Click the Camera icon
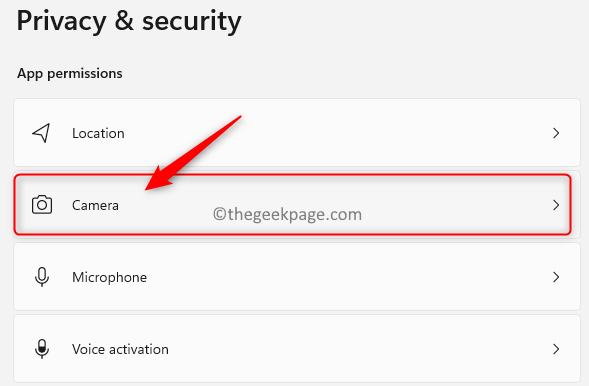 pos(42,205)
